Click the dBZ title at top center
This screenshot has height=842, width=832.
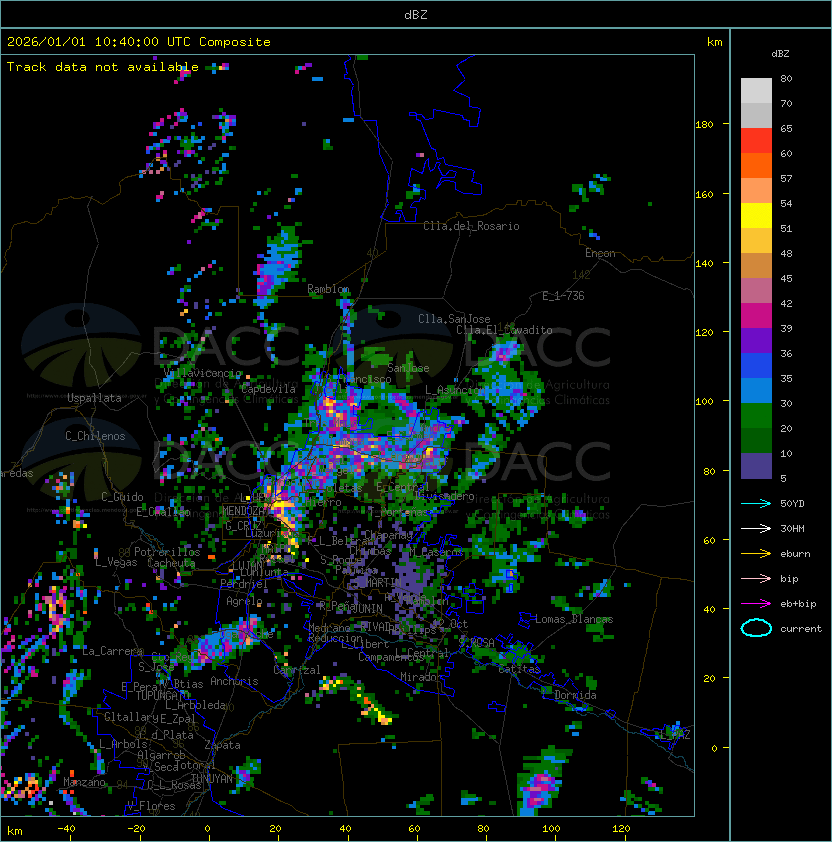click(416, 15)
